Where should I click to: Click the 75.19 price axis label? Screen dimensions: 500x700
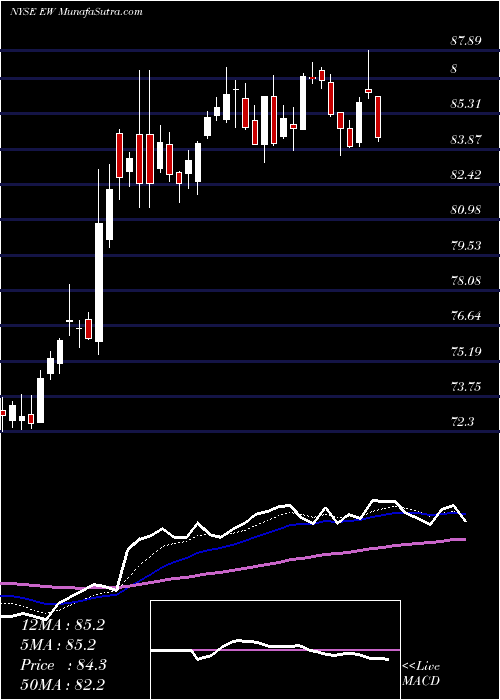466,352
